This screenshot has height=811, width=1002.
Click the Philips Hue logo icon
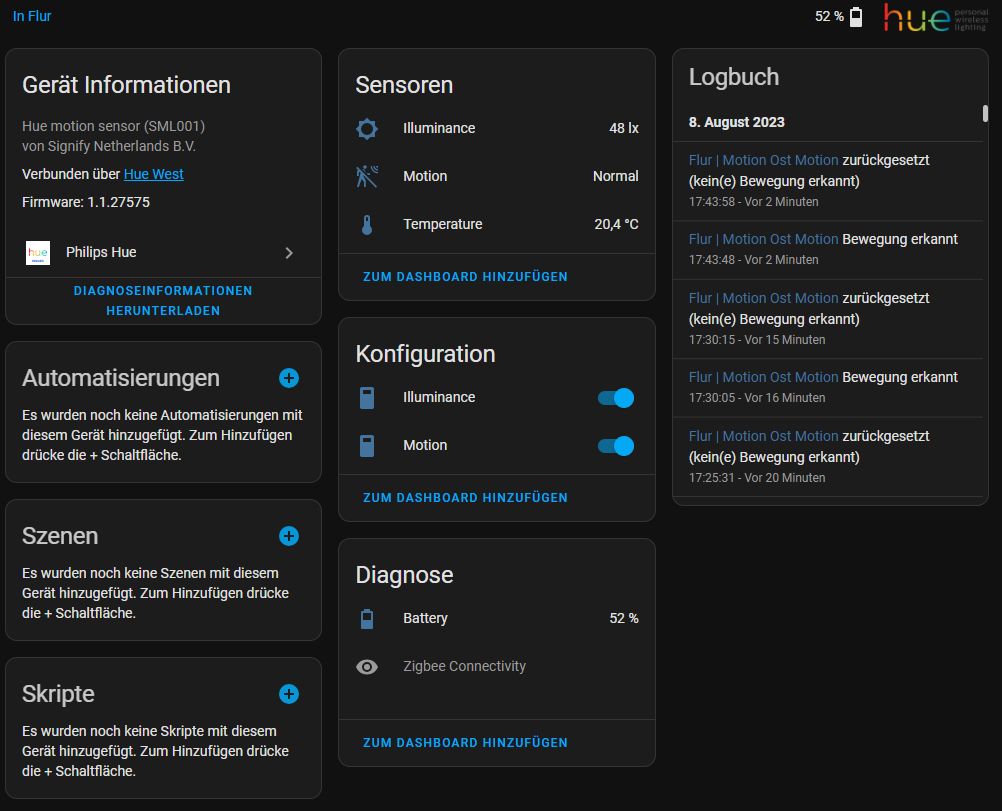click(36, 253)
